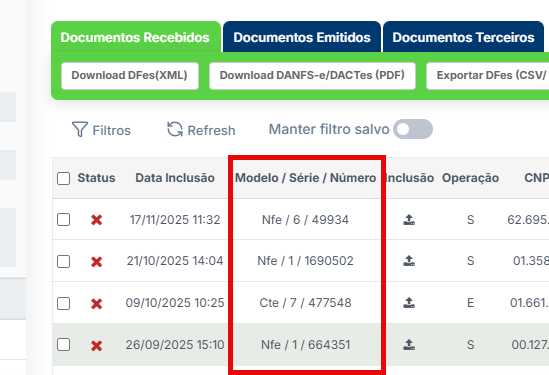Open the Filtros funnel icon

(79, 130)
